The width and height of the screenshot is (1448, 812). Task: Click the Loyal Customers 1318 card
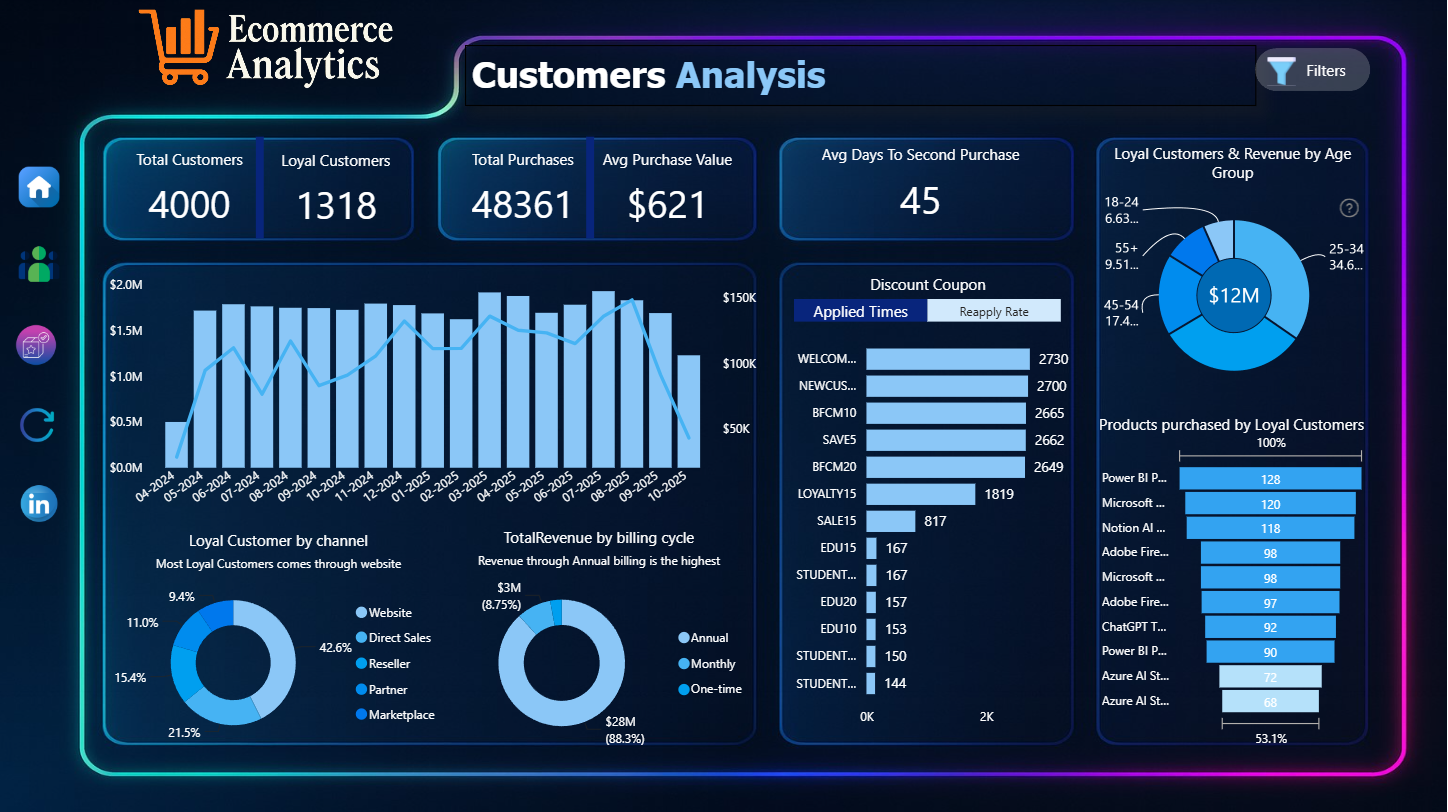(x=336, y=189)
